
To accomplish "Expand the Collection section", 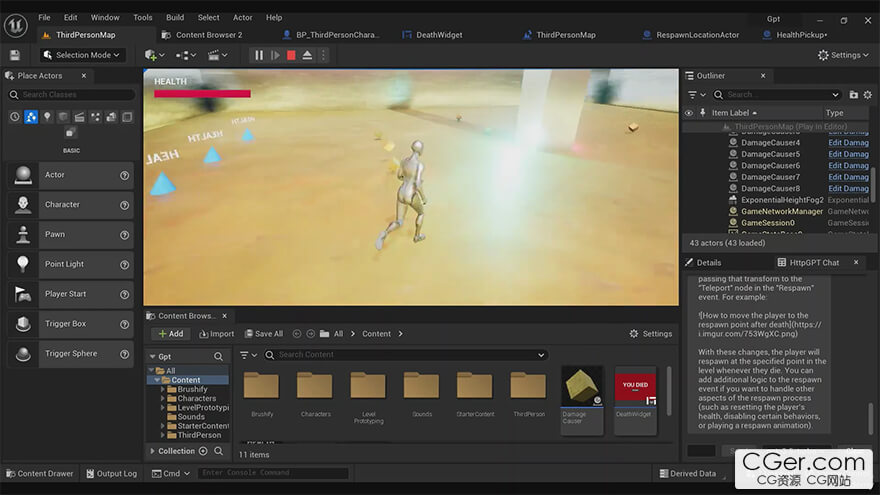I will 152,451.
